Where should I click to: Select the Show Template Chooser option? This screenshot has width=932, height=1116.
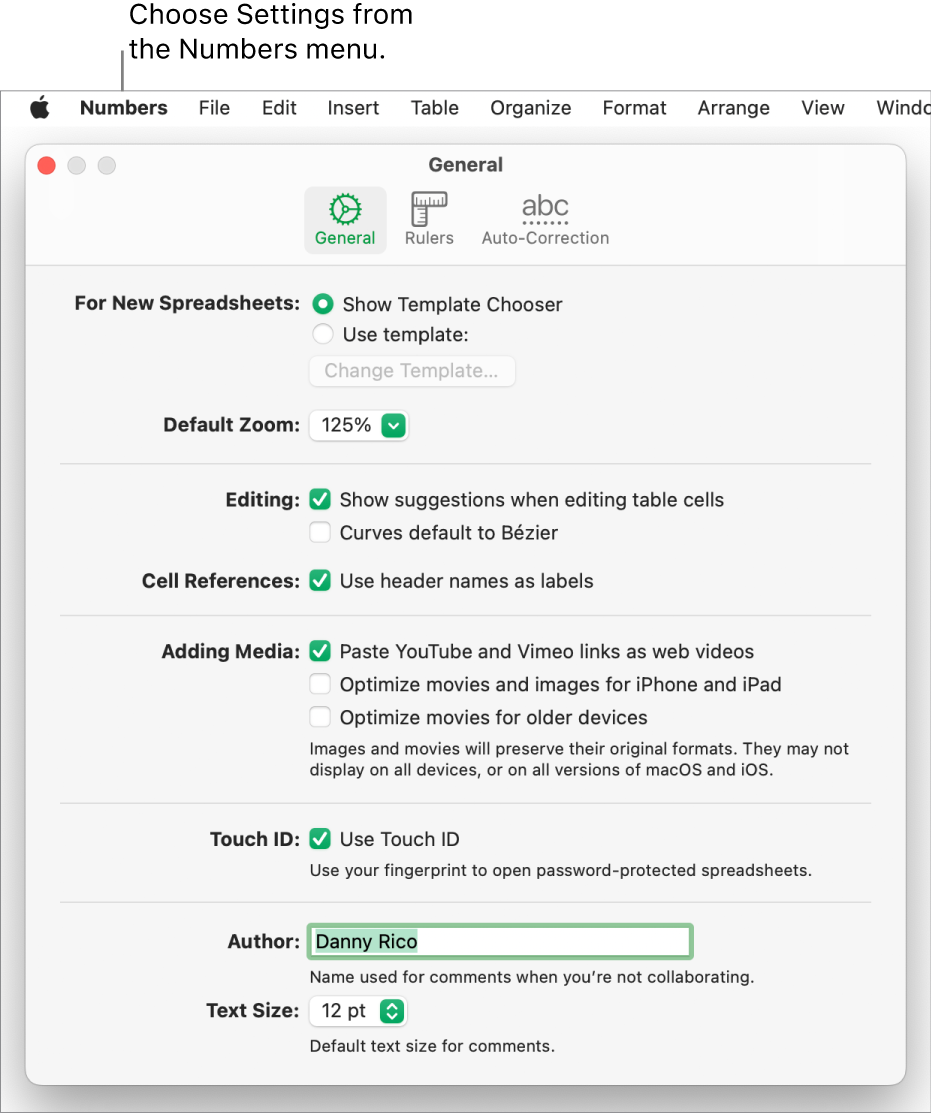(322, 304)
